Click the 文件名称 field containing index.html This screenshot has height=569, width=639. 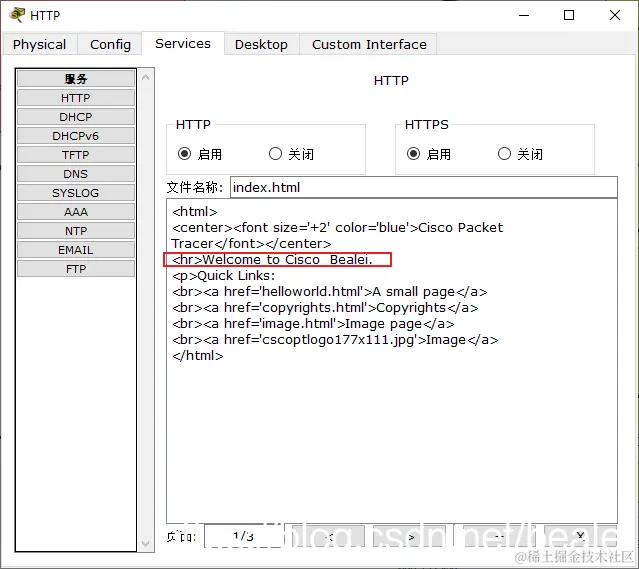coord(424,187)
